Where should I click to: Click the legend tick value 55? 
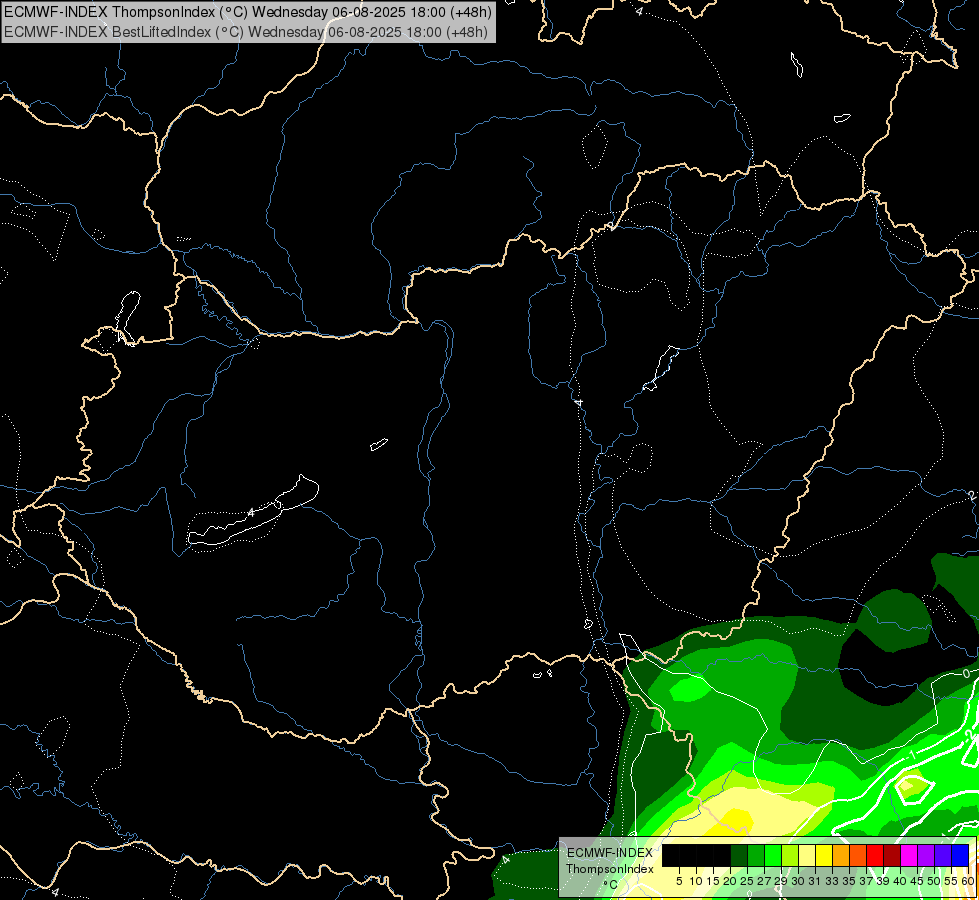click(x=952, y=881)
